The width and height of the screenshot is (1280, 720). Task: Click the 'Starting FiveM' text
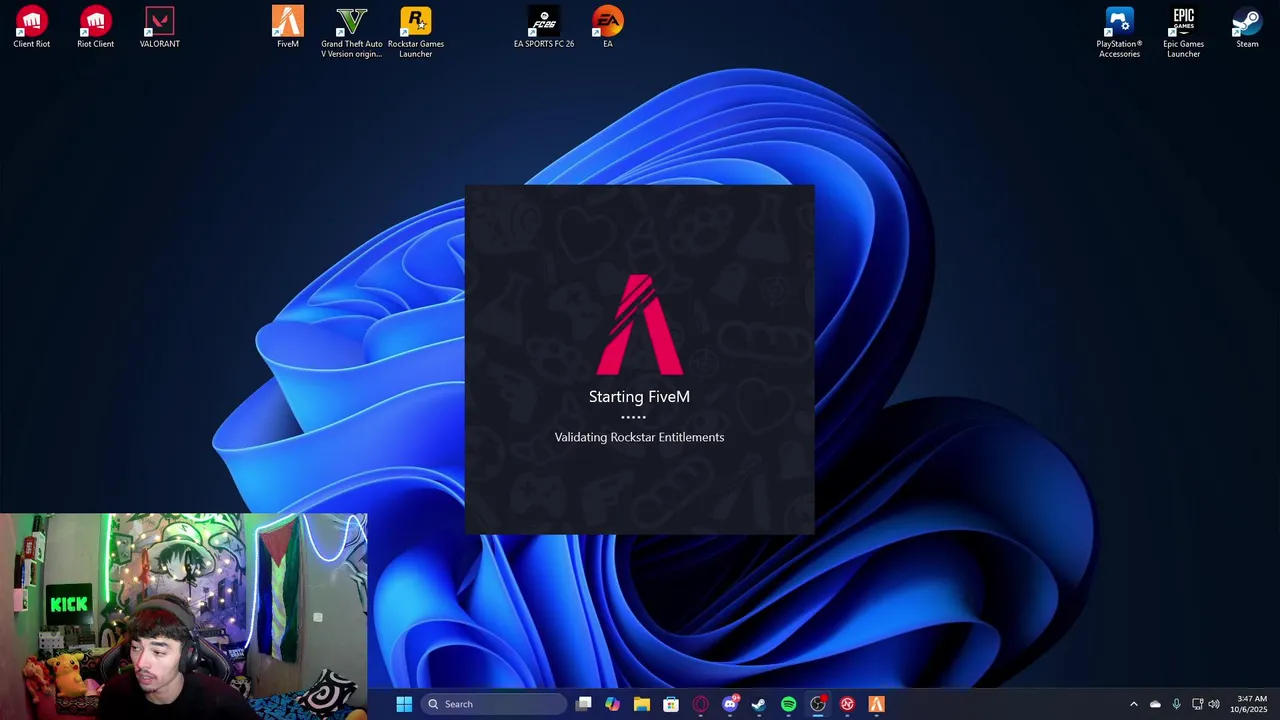pos(639,397)
